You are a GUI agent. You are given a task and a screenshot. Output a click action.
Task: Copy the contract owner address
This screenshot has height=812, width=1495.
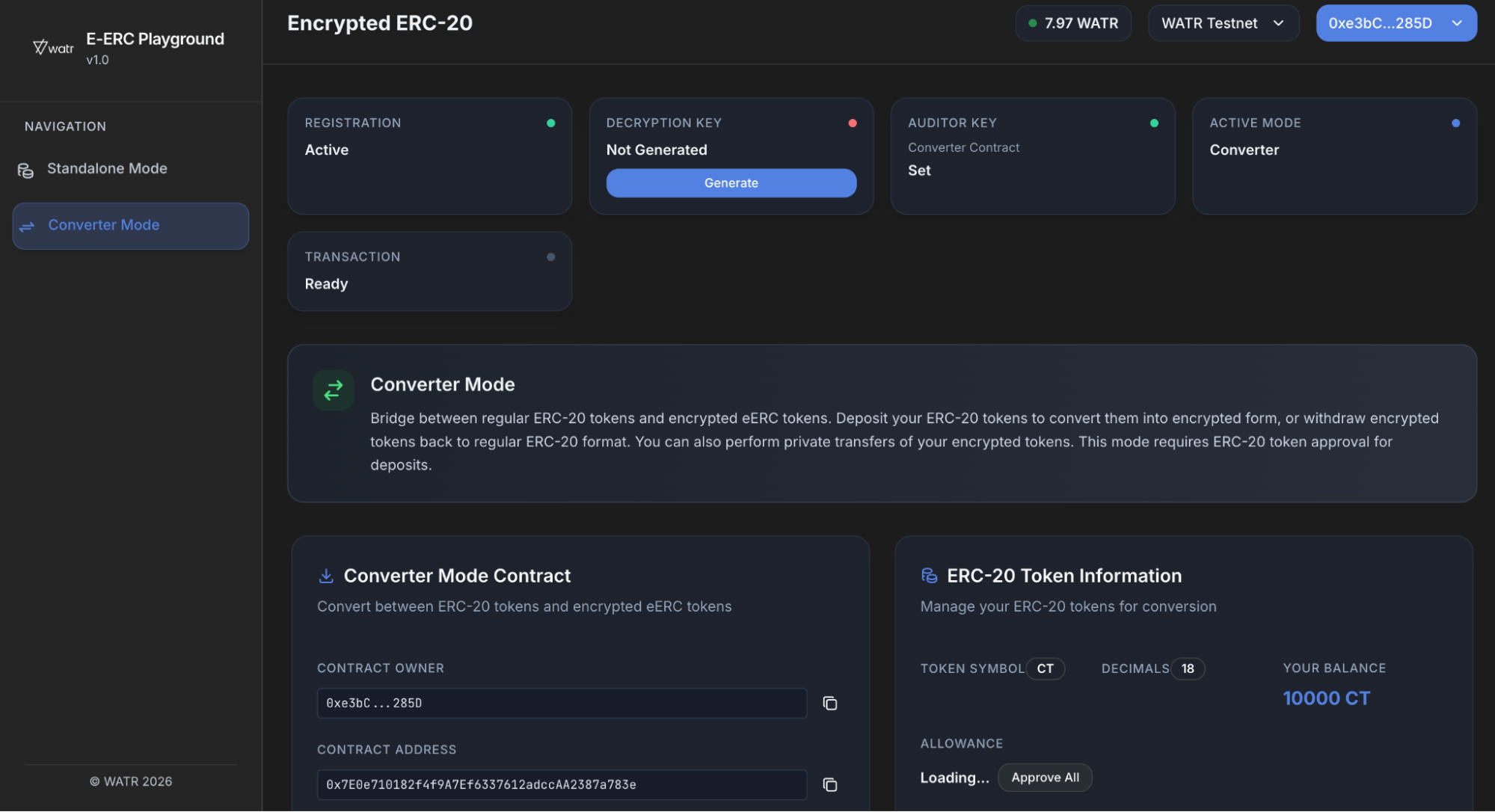pos(829,704)
